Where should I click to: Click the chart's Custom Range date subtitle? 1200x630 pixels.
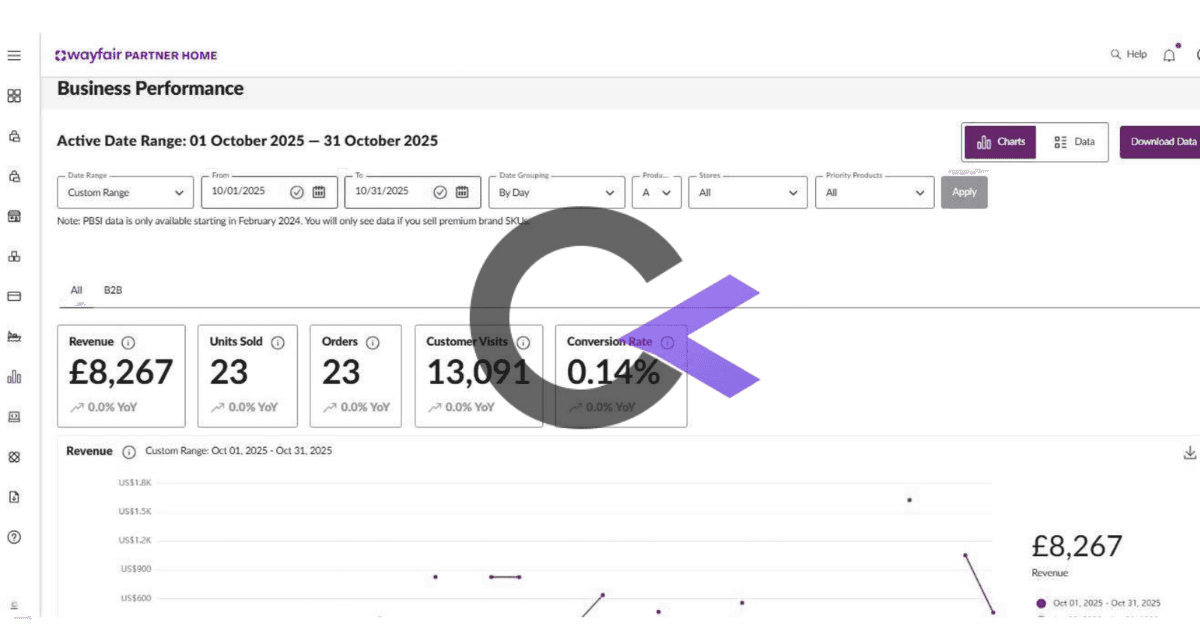point(239,451)
